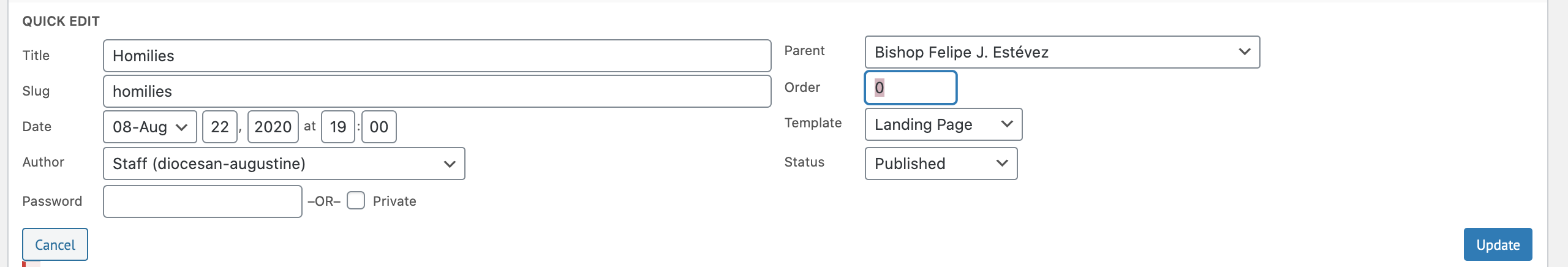Click the Title label

(36, 55)
